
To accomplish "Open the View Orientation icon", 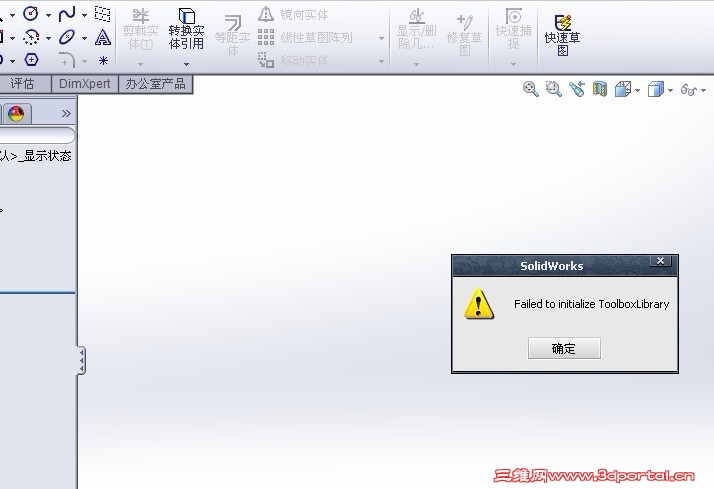I will pyautogui.click(x=622, y=89).
